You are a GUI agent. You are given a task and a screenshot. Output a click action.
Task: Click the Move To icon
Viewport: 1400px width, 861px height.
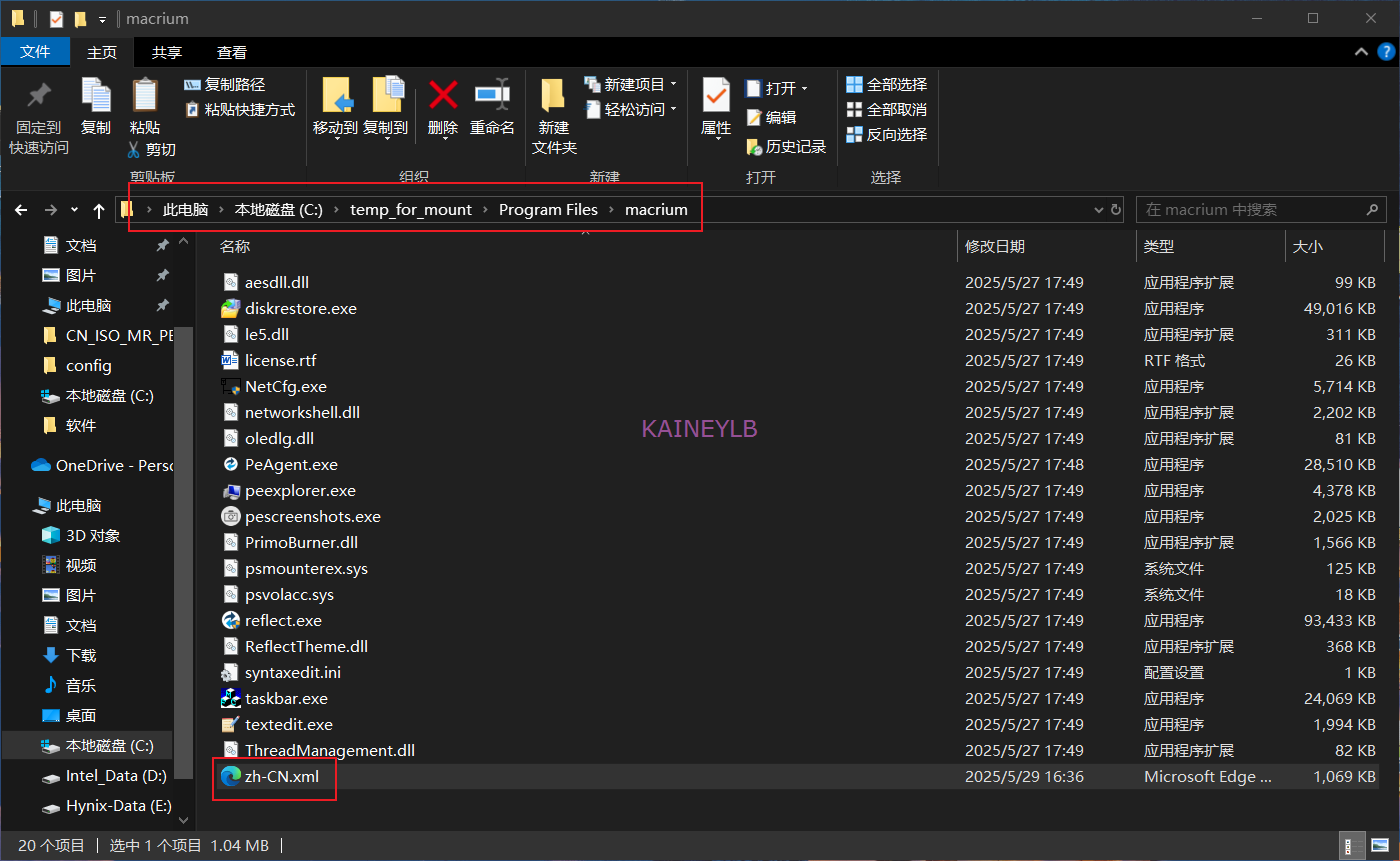pos(337,96)
